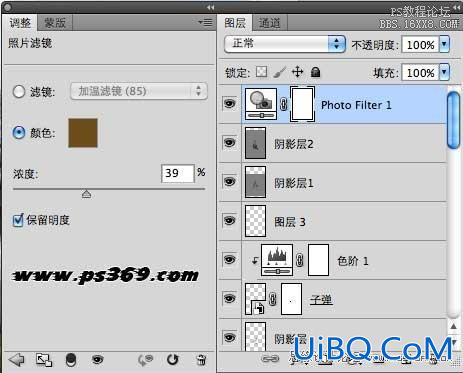
Task: Switch to the 图层 tab
Action: click(x=235, y=23)
